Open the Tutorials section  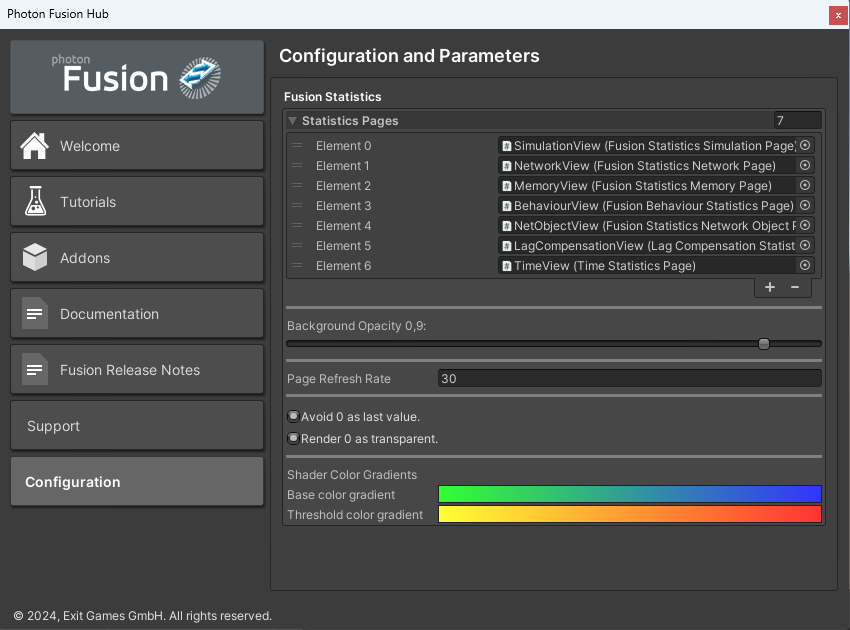[x=137, y=201]
